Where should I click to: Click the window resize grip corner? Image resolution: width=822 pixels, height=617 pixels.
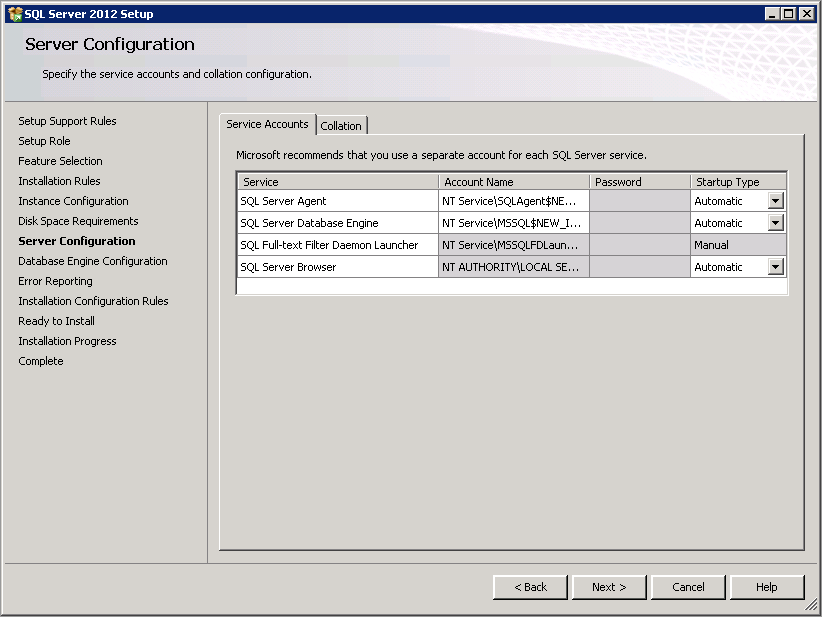[x=812, y=605]
